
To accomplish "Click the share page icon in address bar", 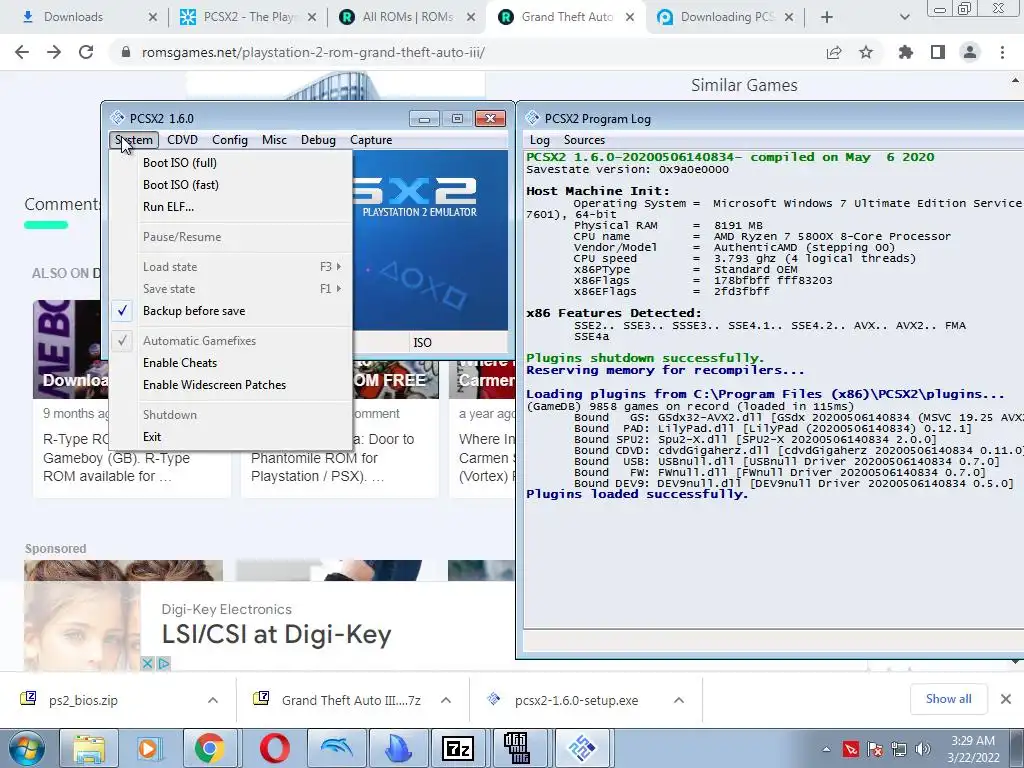I will pos(834,52).
